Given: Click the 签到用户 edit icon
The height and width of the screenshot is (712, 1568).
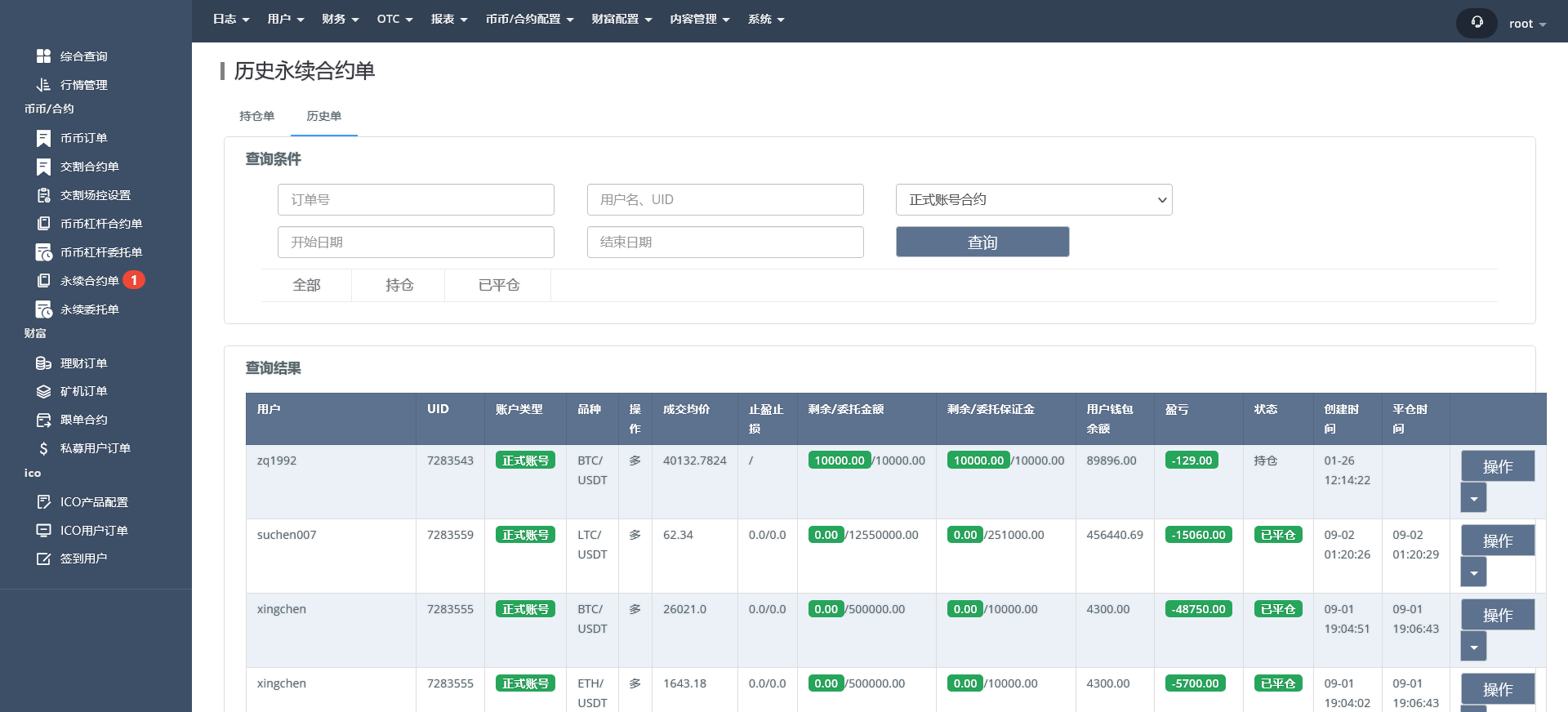Looking at the screenshot, I should (43, 558).
